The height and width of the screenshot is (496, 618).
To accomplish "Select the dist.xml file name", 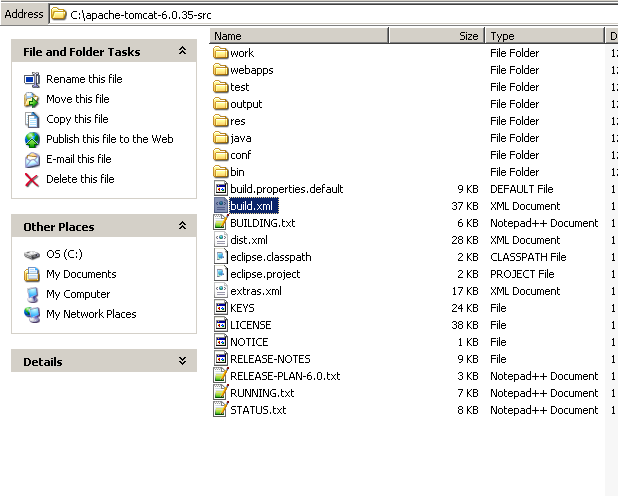I will (249, 240).
